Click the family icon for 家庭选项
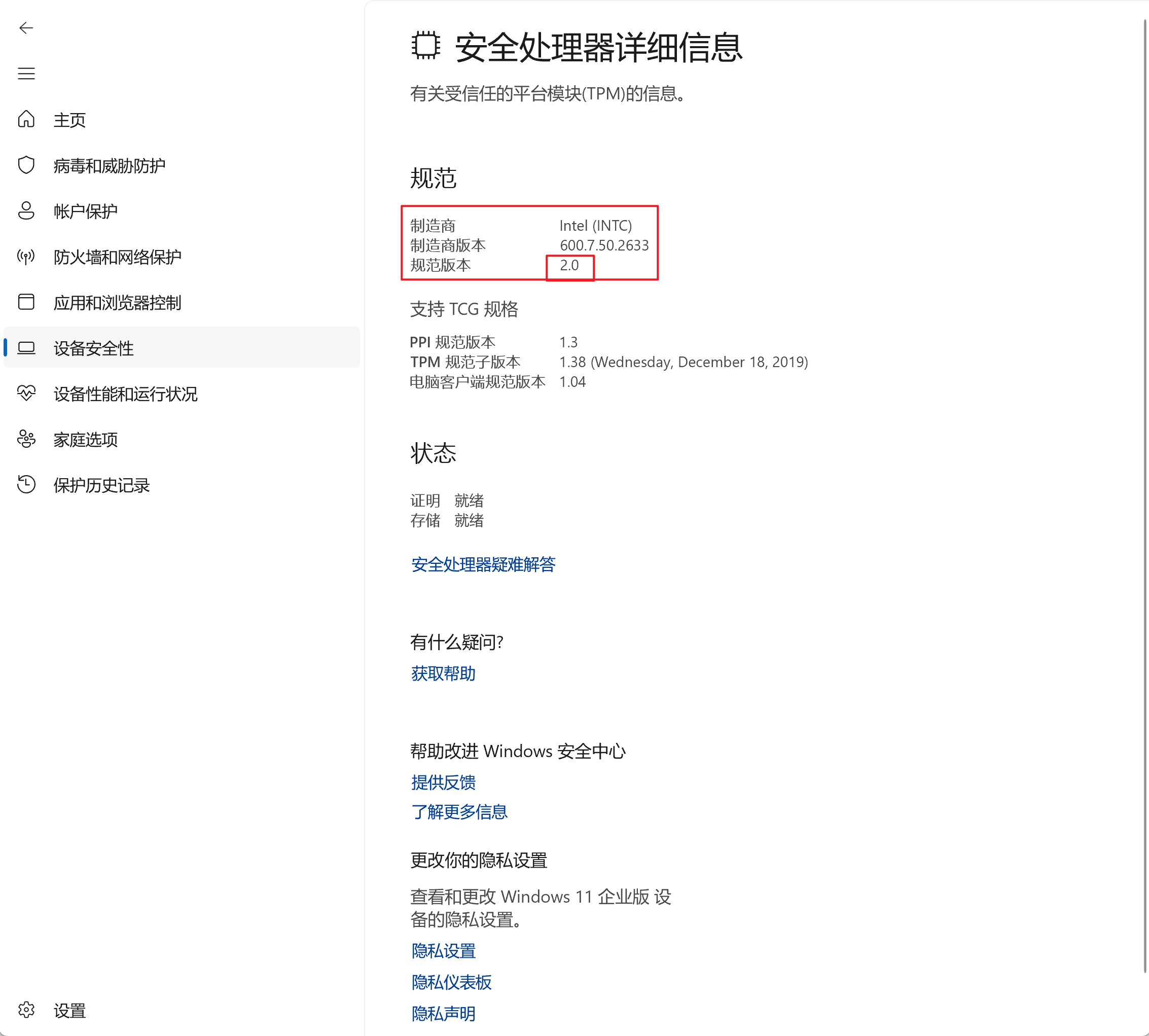 (26, 439)
